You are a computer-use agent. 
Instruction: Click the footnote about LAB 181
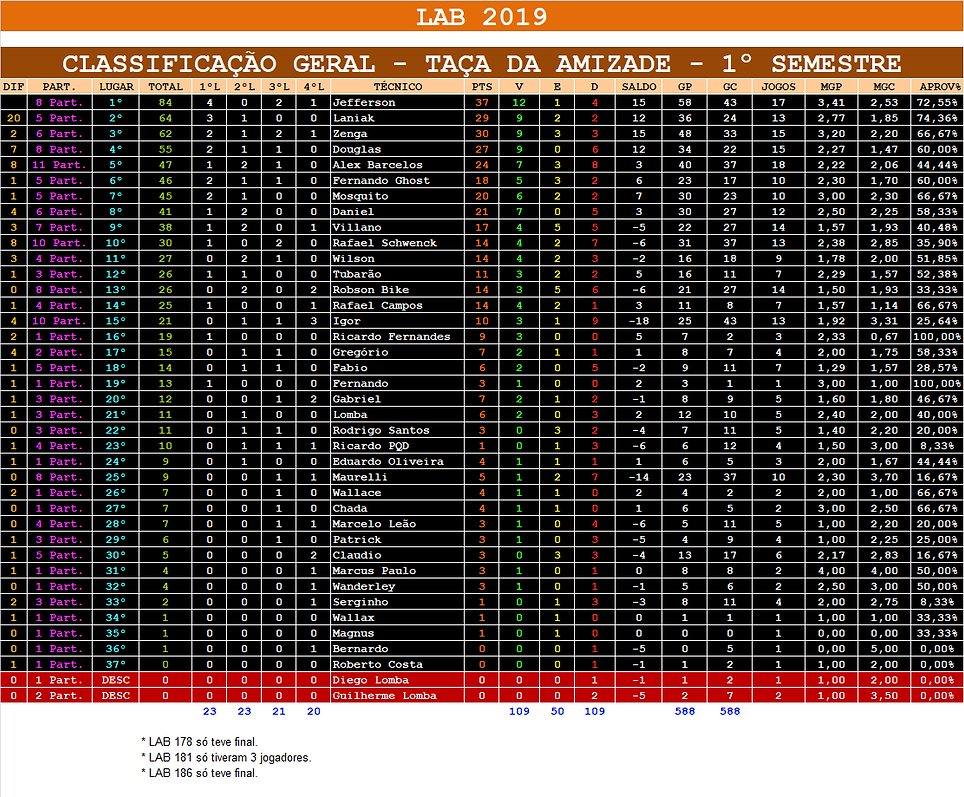226,758
